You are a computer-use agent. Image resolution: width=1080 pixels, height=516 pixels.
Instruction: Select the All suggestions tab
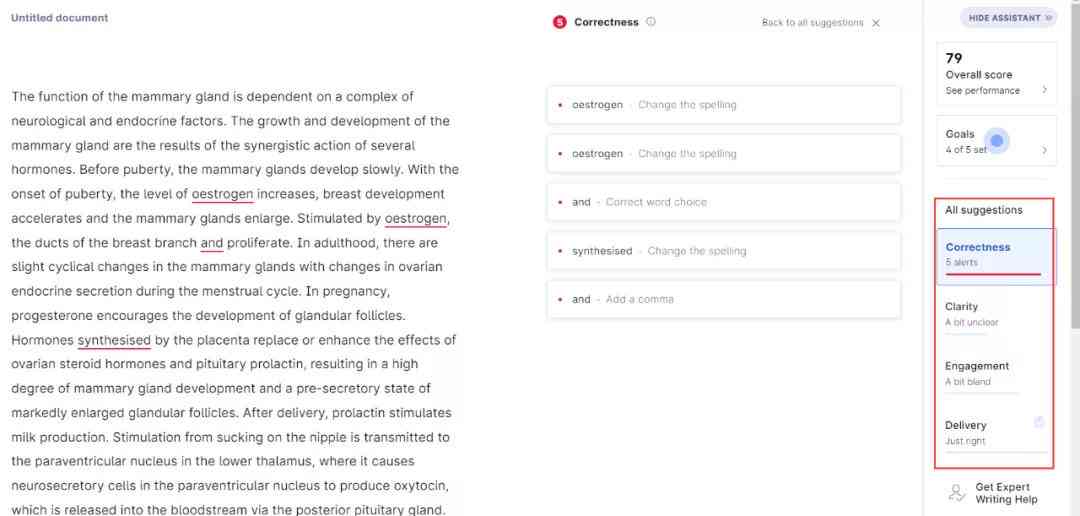(995, 210)
